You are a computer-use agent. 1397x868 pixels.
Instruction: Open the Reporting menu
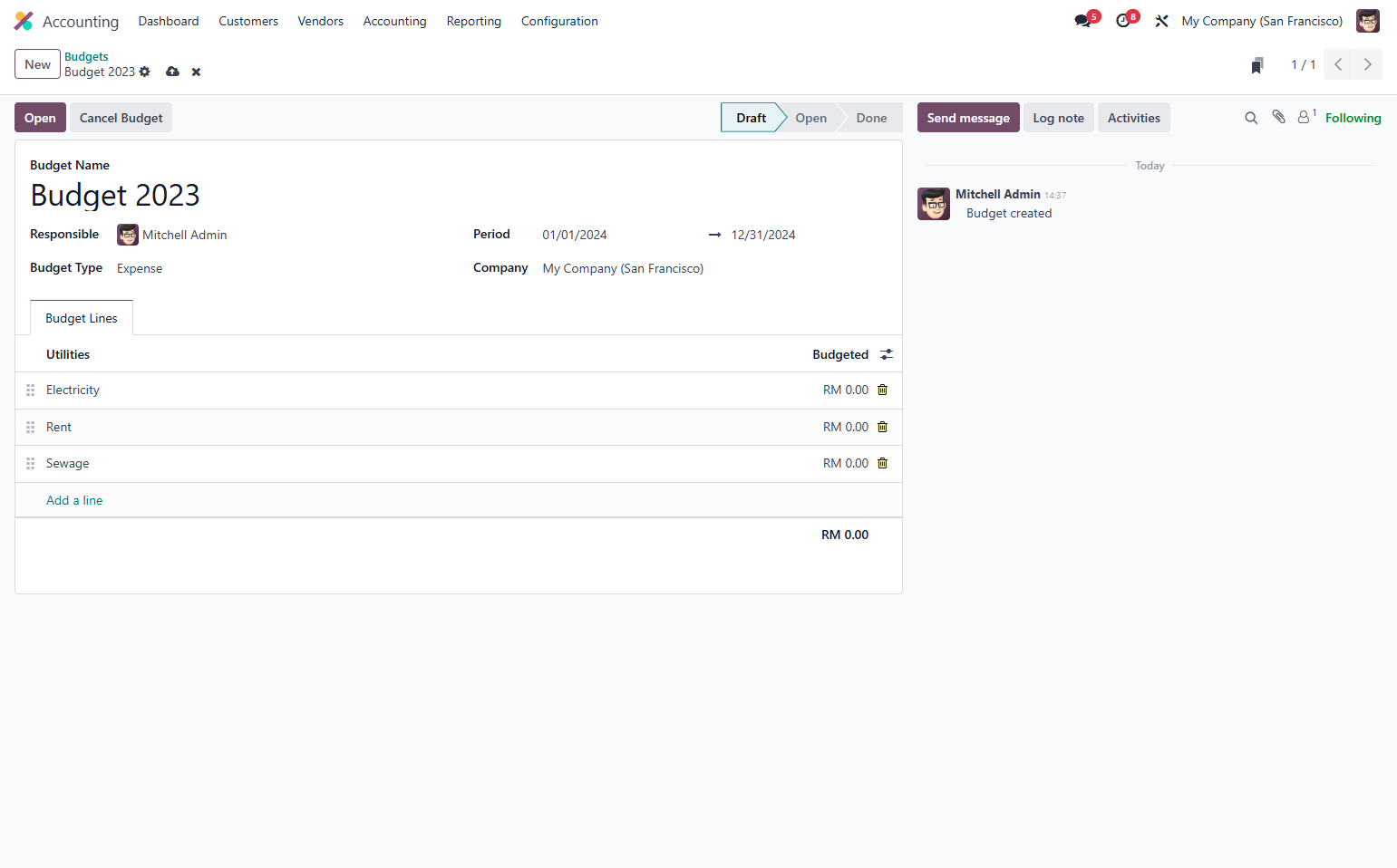click(473, 21)
